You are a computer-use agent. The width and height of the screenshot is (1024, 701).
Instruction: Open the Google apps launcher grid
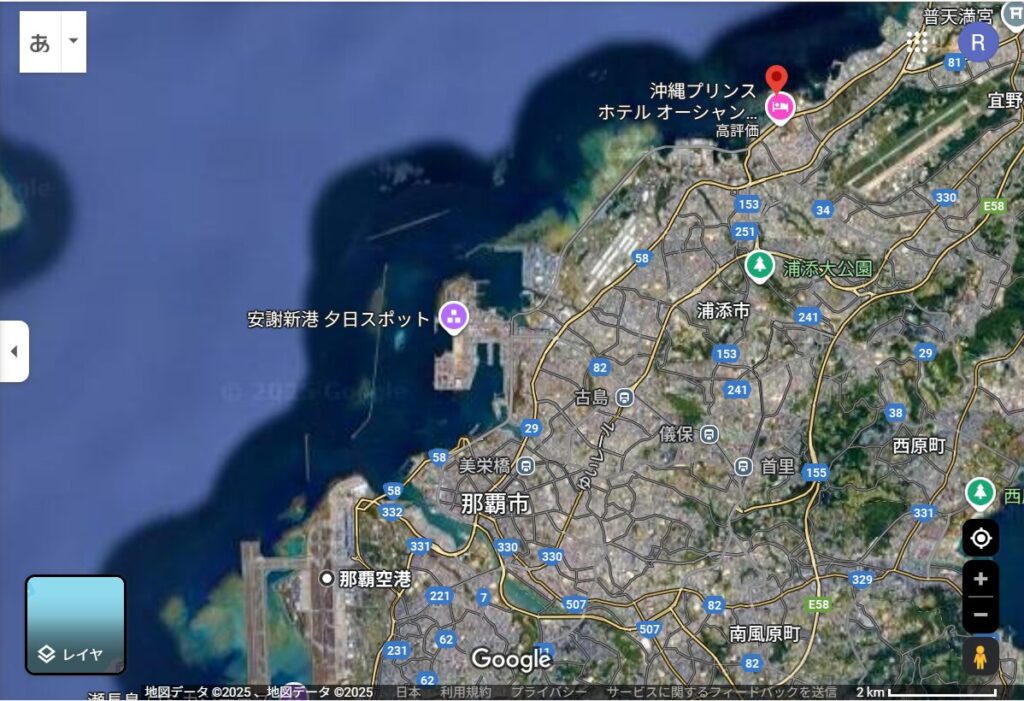tap(918, 42)
